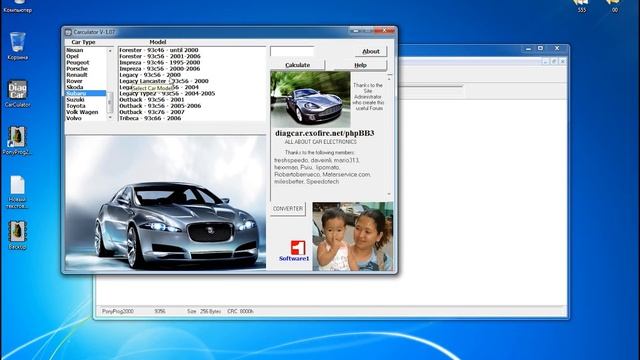
Task: Click the Car Type list scroll down arrow
Action: [x=110, y=118]
